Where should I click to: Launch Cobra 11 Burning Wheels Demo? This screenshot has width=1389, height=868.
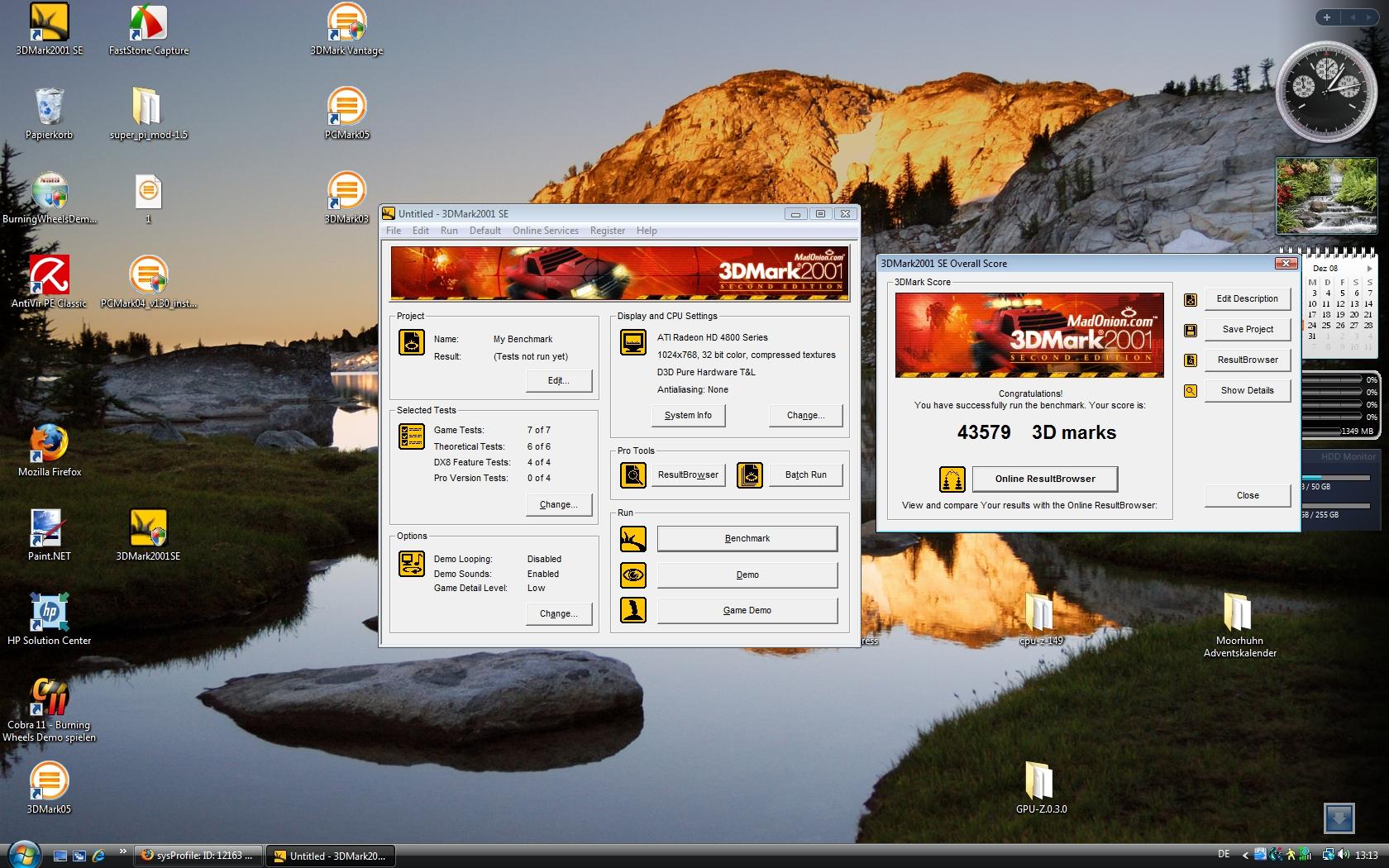(x=49, y=709)
